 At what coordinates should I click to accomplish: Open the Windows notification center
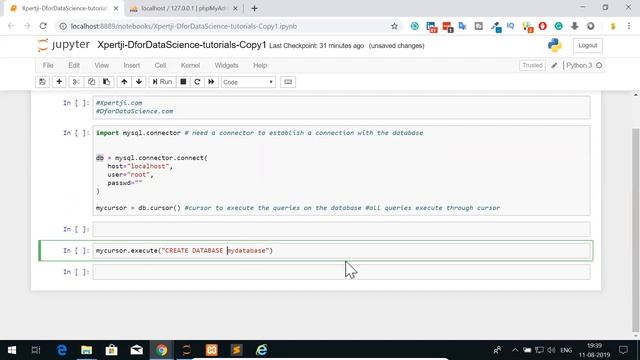[623, 350]
